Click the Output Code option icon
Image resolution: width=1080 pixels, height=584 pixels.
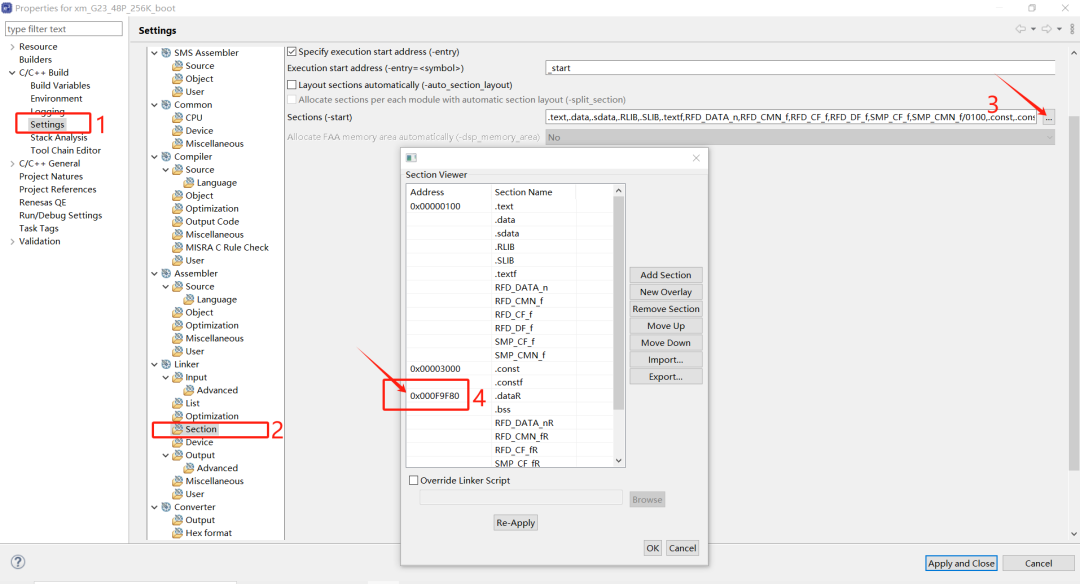tap(178, 222)
